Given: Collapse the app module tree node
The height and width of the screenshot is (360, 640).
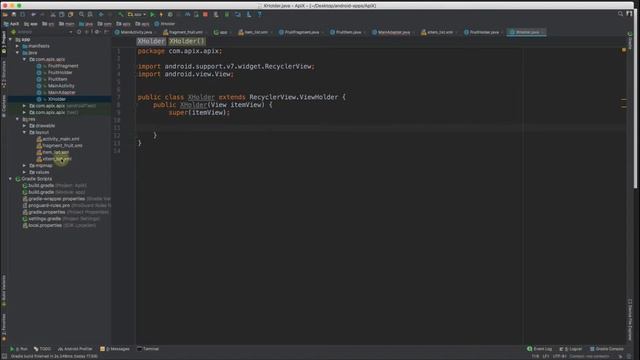Looking at the screenshot, I should [x=11, y=40].
